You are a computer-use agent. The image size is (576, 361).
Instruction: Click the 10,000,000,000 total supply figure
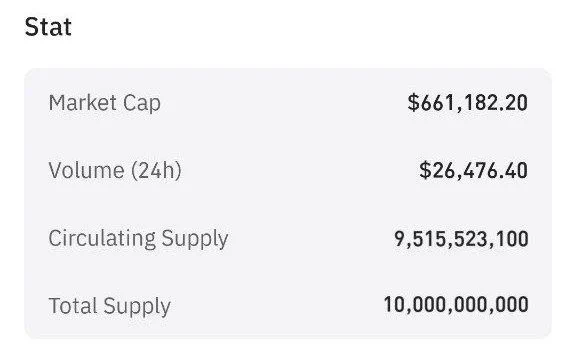tap(456, 304)
